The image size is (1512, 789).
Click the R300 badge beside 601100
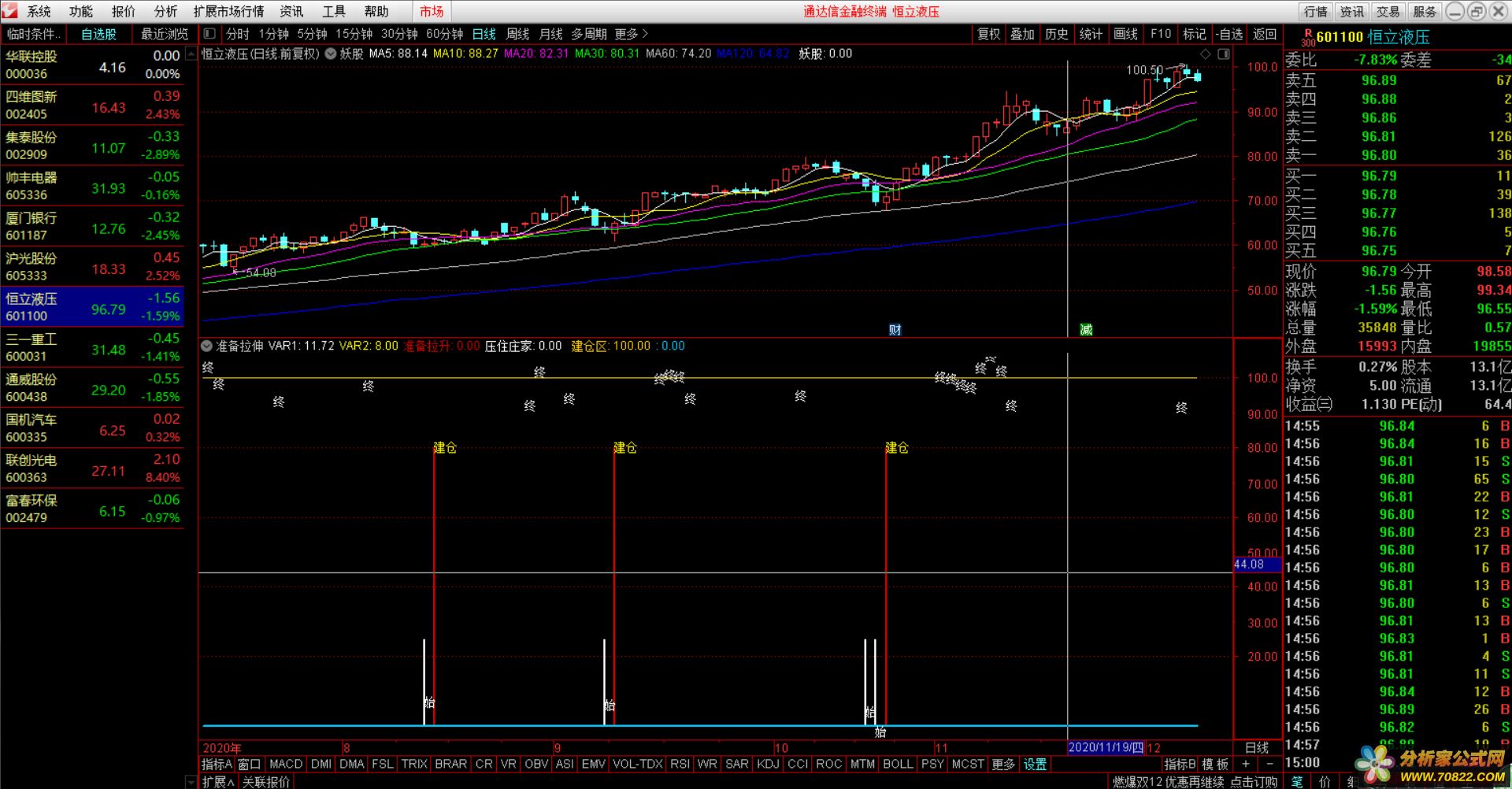pyautogui.click(x=1308, y=37)
